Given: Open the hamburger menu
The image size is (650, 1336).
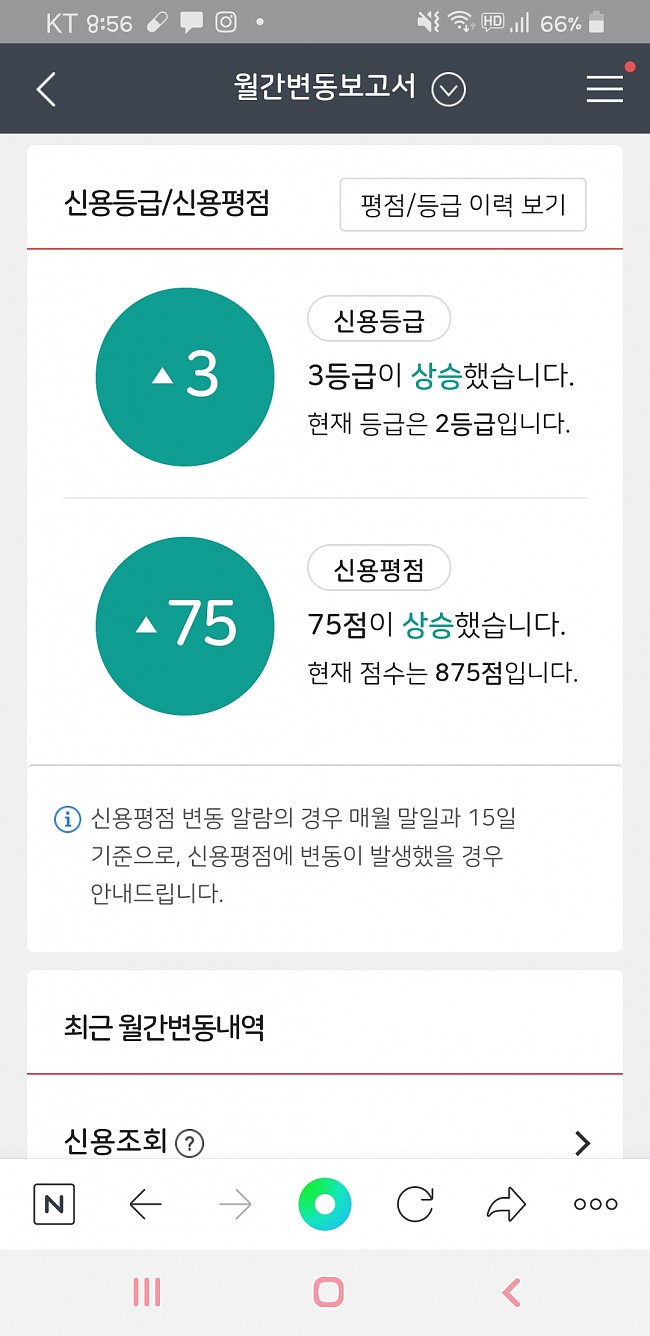Looking at the screenshot, I should [605, 89].
